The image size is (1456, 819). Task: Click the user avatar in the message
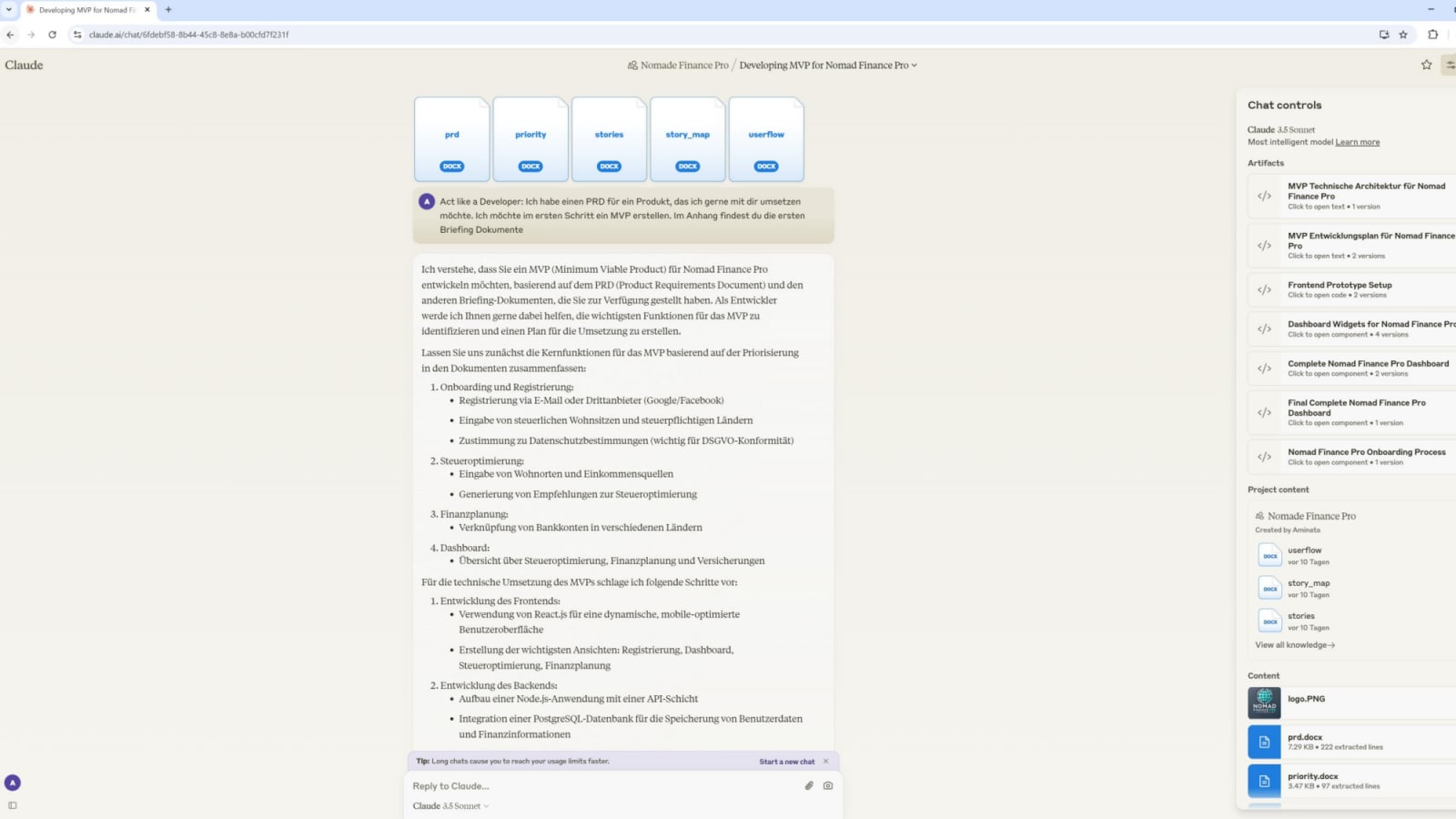pyautogui.click(x=427, y=201)
